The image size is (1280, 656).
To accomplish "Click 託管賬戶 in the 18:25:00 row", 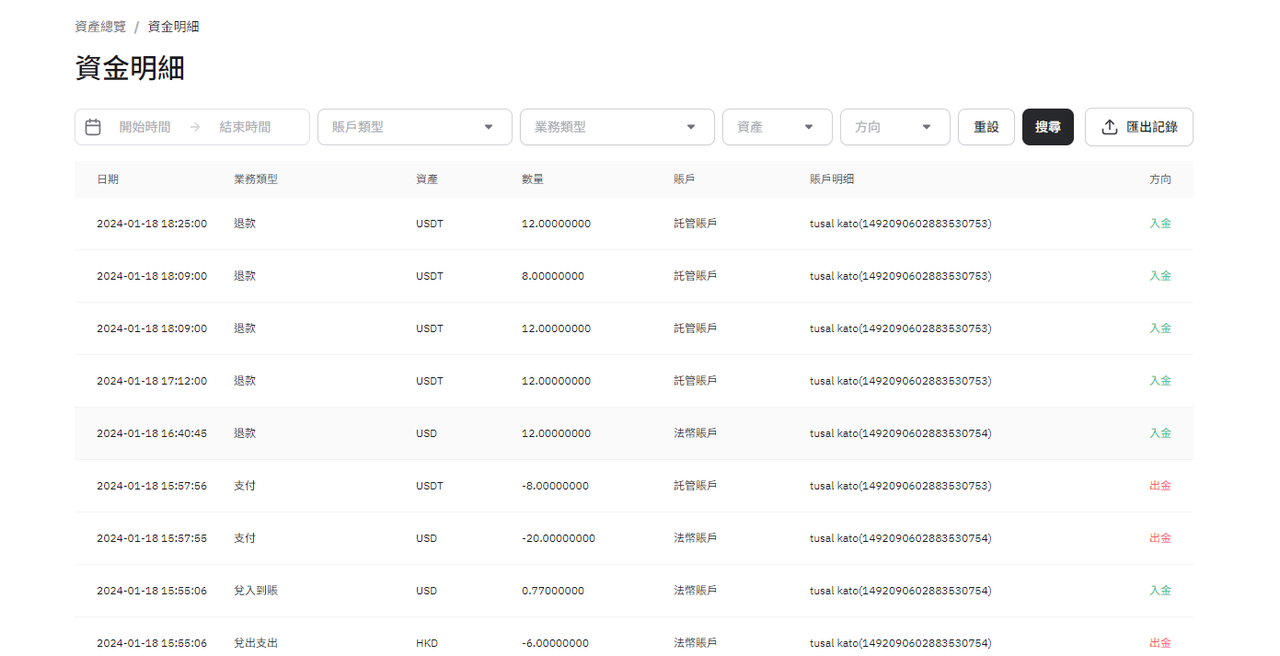I will (695, 224).
